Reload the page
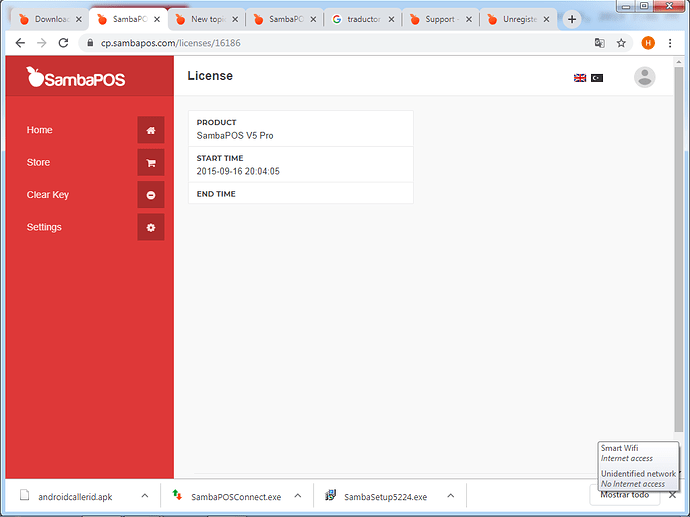The image size is (690, 517). click(63, 43)
